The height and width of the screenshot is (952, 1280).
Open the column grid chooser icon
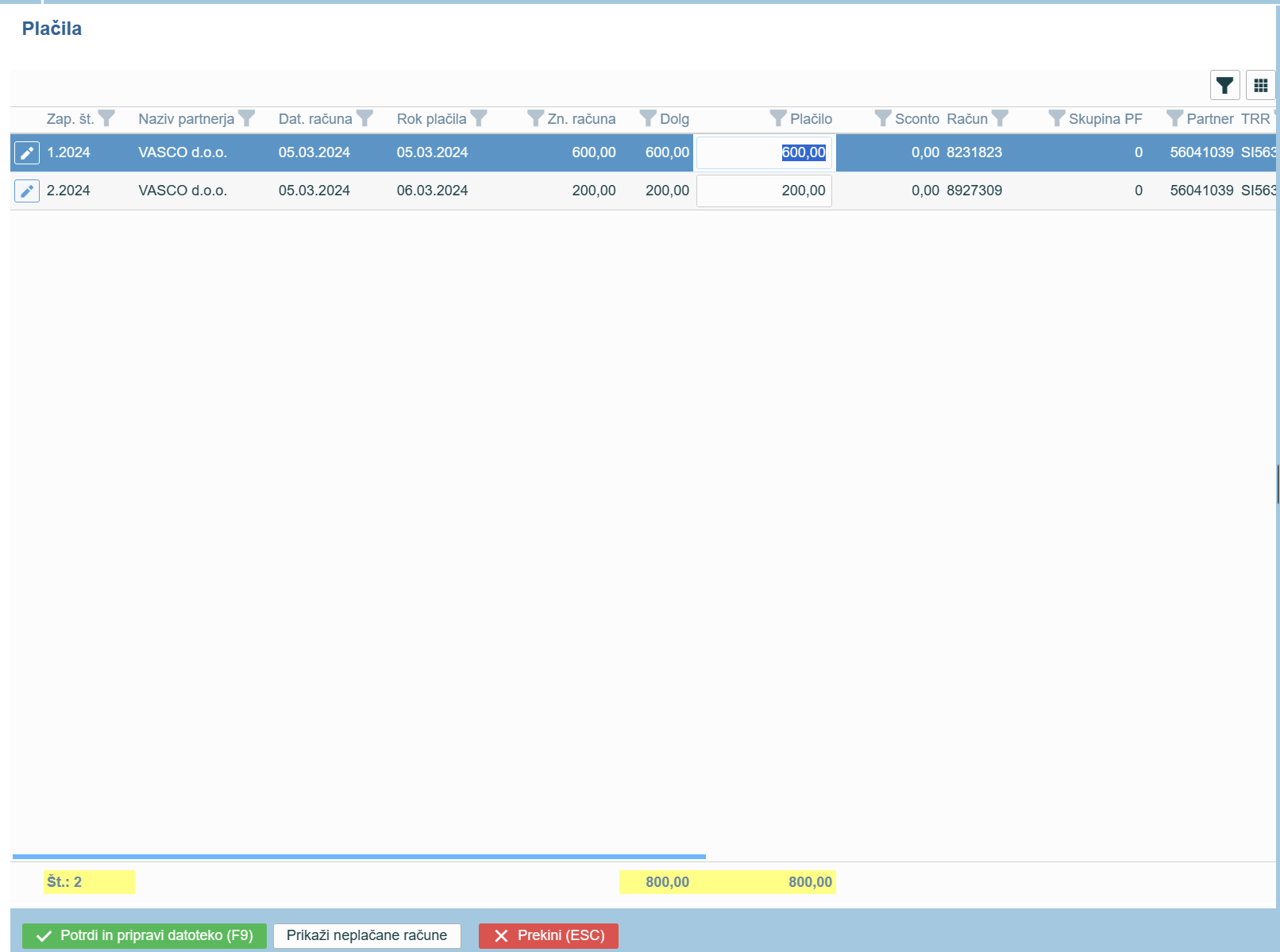tap(1260, 85)
